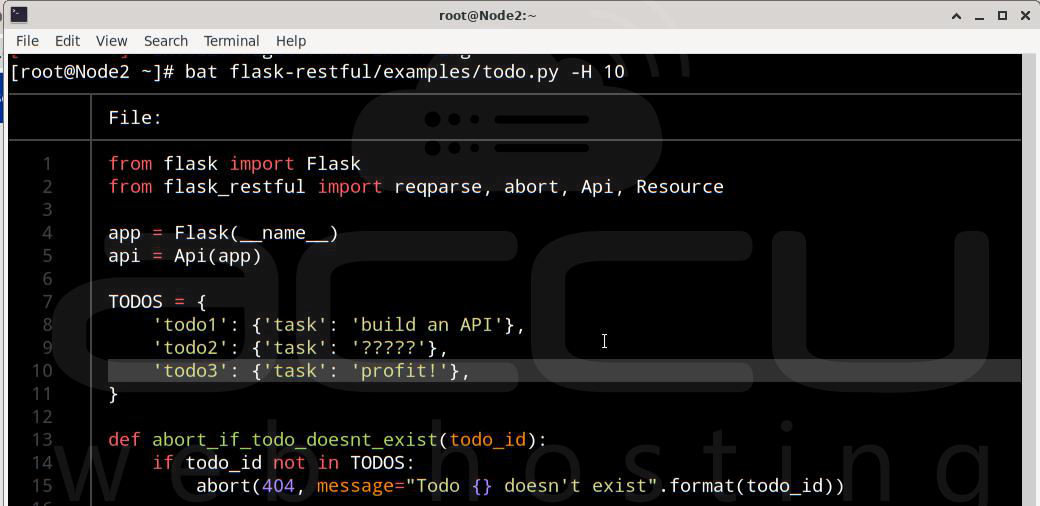Image resolution: width=1040 pixels, height=506 pixels.
Task: Close the terminal window
Action: pyautogui.click(x=1026, y=15)
